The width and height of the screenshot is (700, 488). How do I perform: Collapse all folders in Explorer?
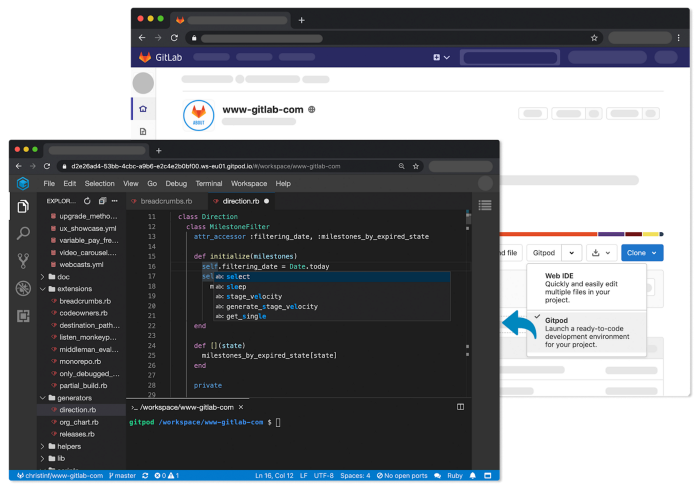click(102, 201)
